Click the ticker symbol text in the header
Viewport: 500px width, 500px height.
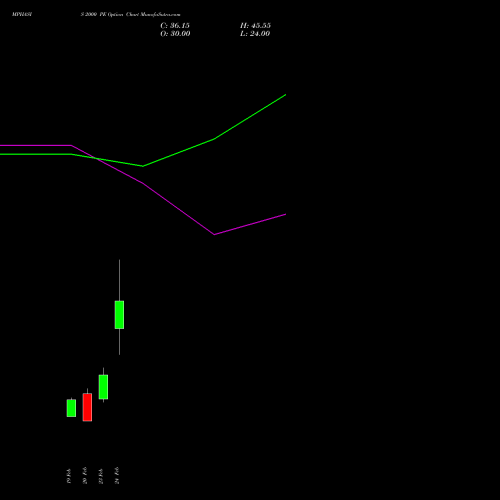click(x=22, y=15)
